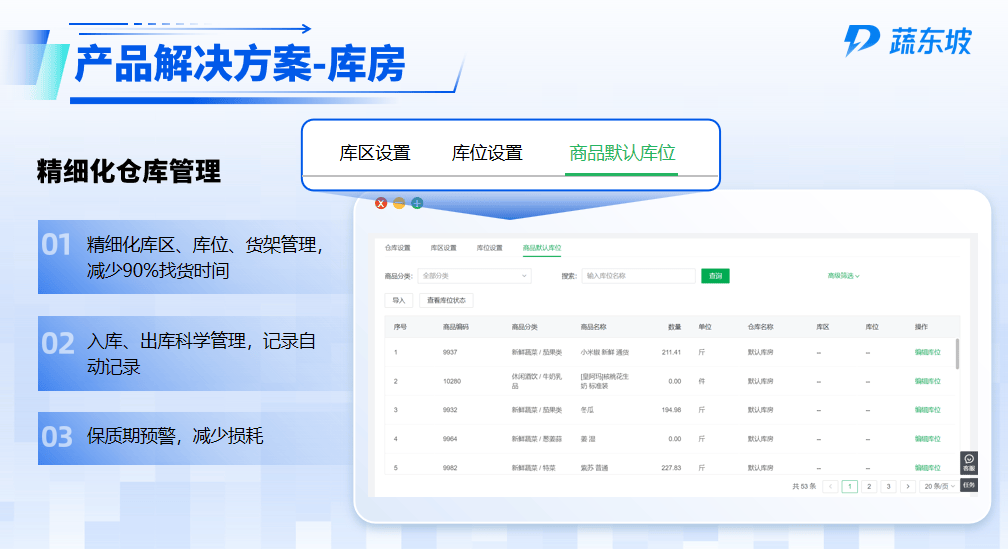Switch to the 仓库设置 tab
This screenshot has height=549, width=1008.
click(x=397, y=247)
